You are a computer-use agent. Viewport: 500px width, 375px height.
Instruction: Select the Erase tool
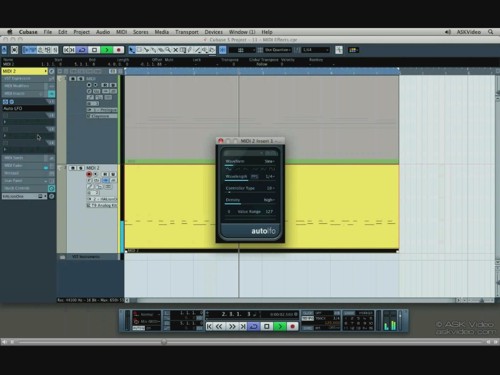(x=161, y=50)
